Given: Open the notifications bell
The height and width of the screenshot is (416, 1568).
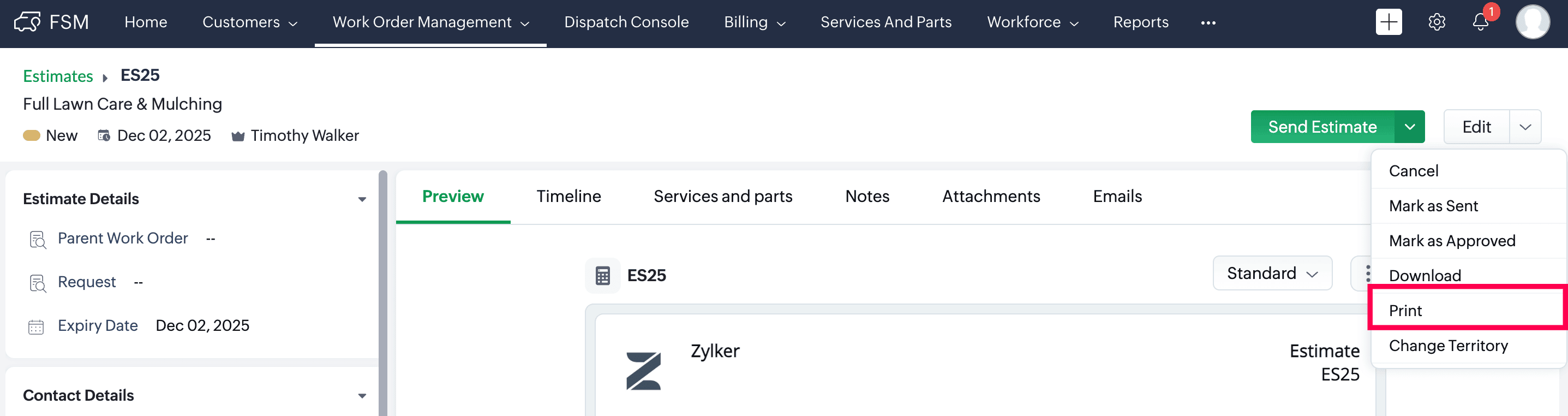Looking at the screenshot, I should pyautogui.click(x=1480, y=22).
